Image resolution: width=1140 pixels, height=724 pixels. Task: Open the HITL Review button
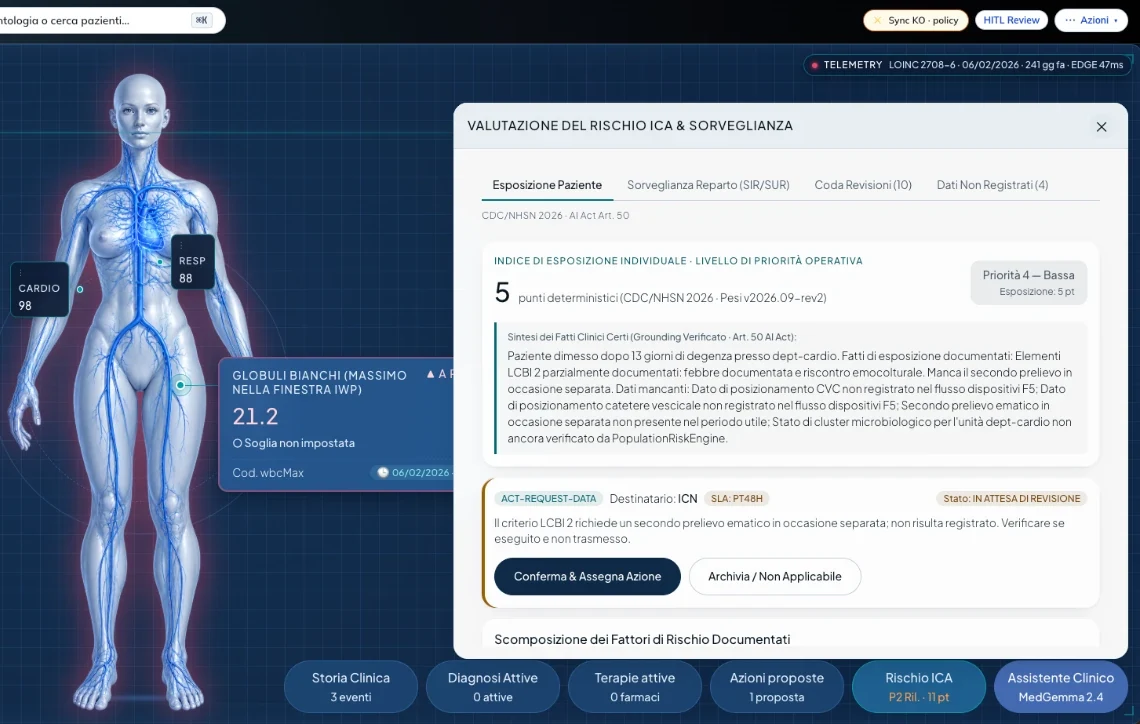coord(1011,20)
